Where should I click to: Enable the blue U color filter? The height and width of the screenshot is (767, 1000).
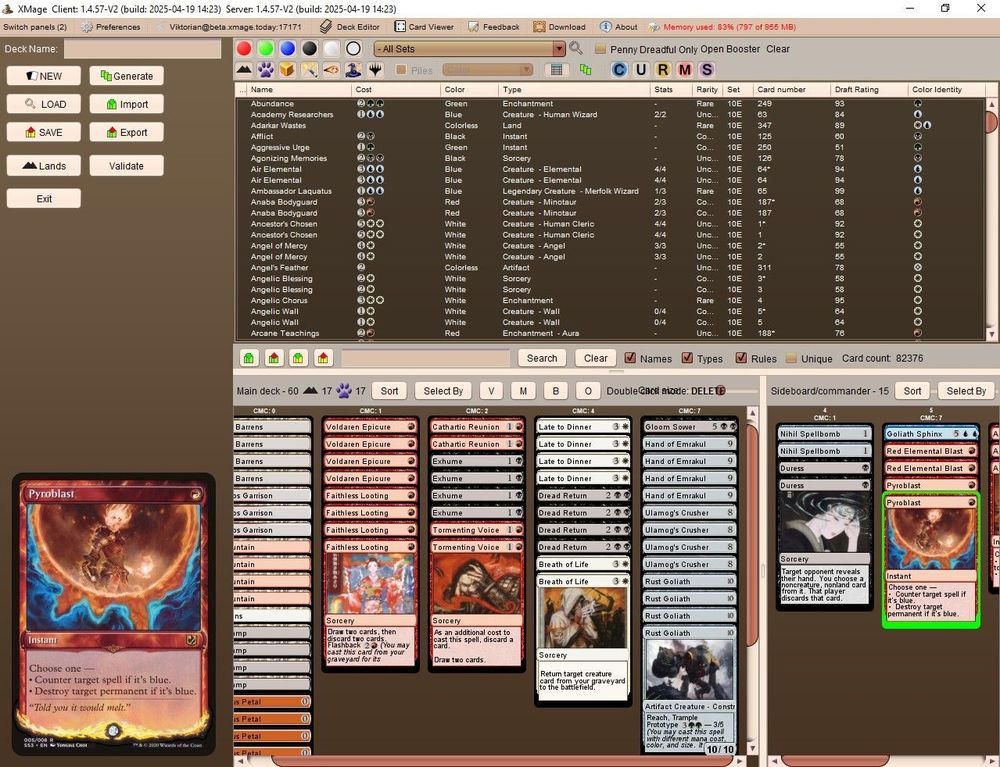641,69
